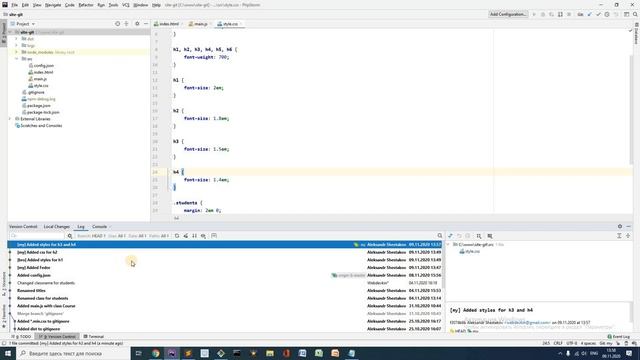Screen dimensions: 640x360
Task: Click the log view options eye icon
Action: tap(203, 236)
